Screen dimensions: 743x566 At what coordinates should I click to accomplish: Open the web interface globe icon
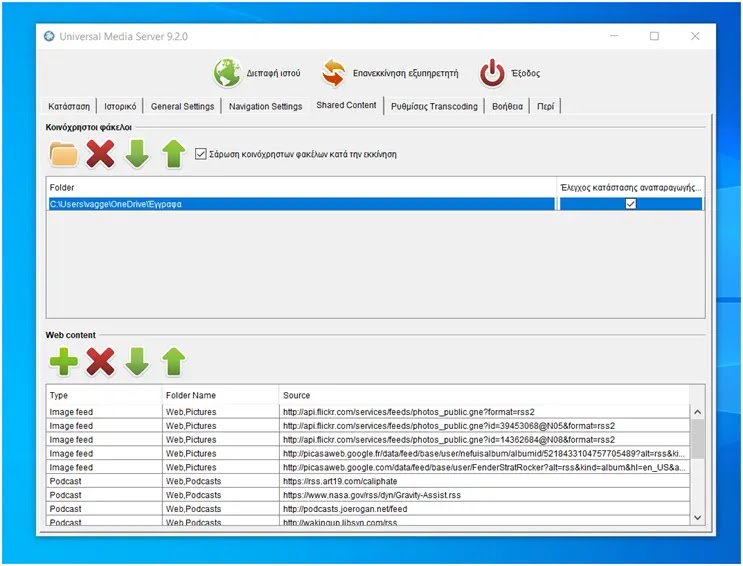click(227, 73)
